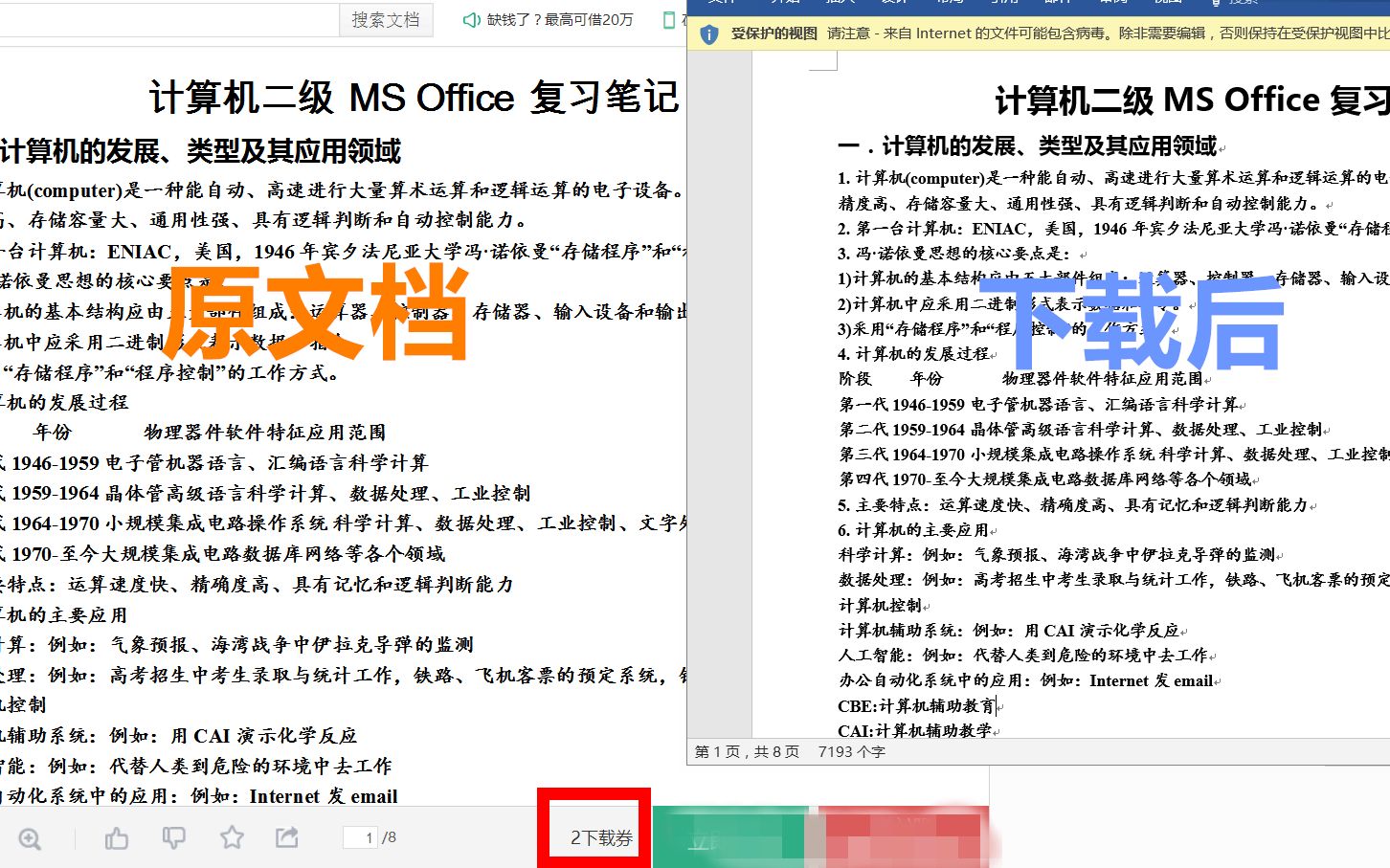Click the speaker icon beside the loan ad
The image size is (1390, 868).
[471, 19]
